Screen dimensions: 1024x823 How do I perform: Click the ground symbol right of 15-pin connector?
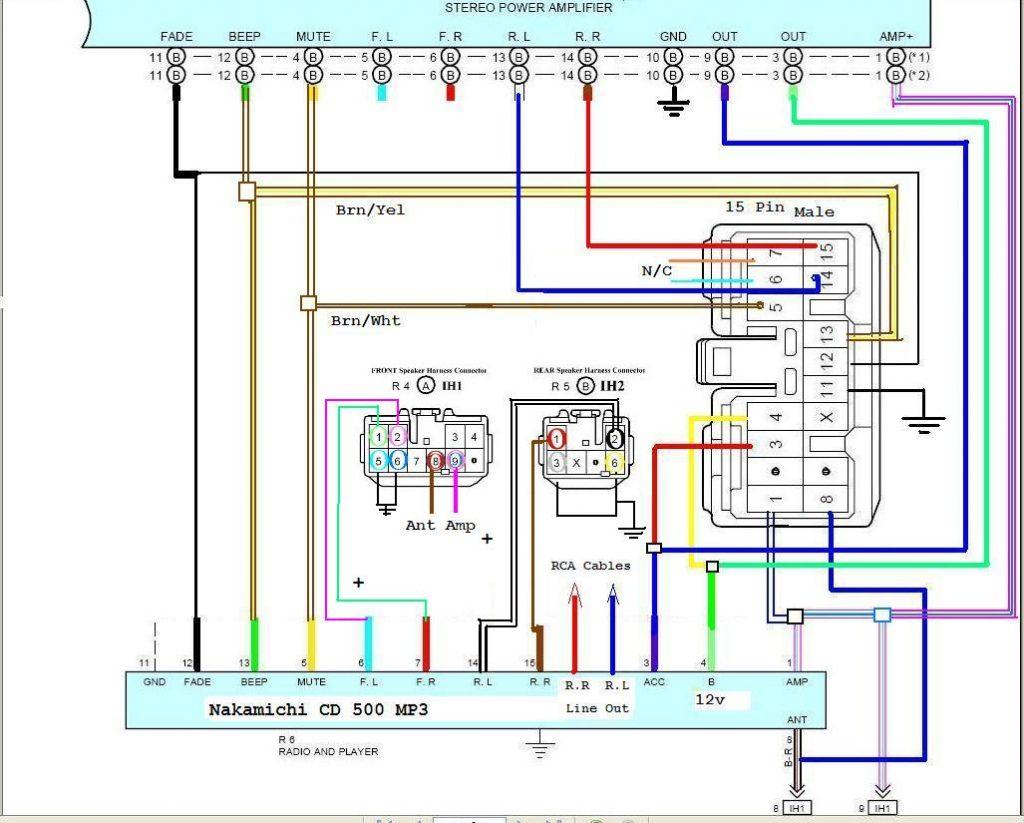(927, 423)
